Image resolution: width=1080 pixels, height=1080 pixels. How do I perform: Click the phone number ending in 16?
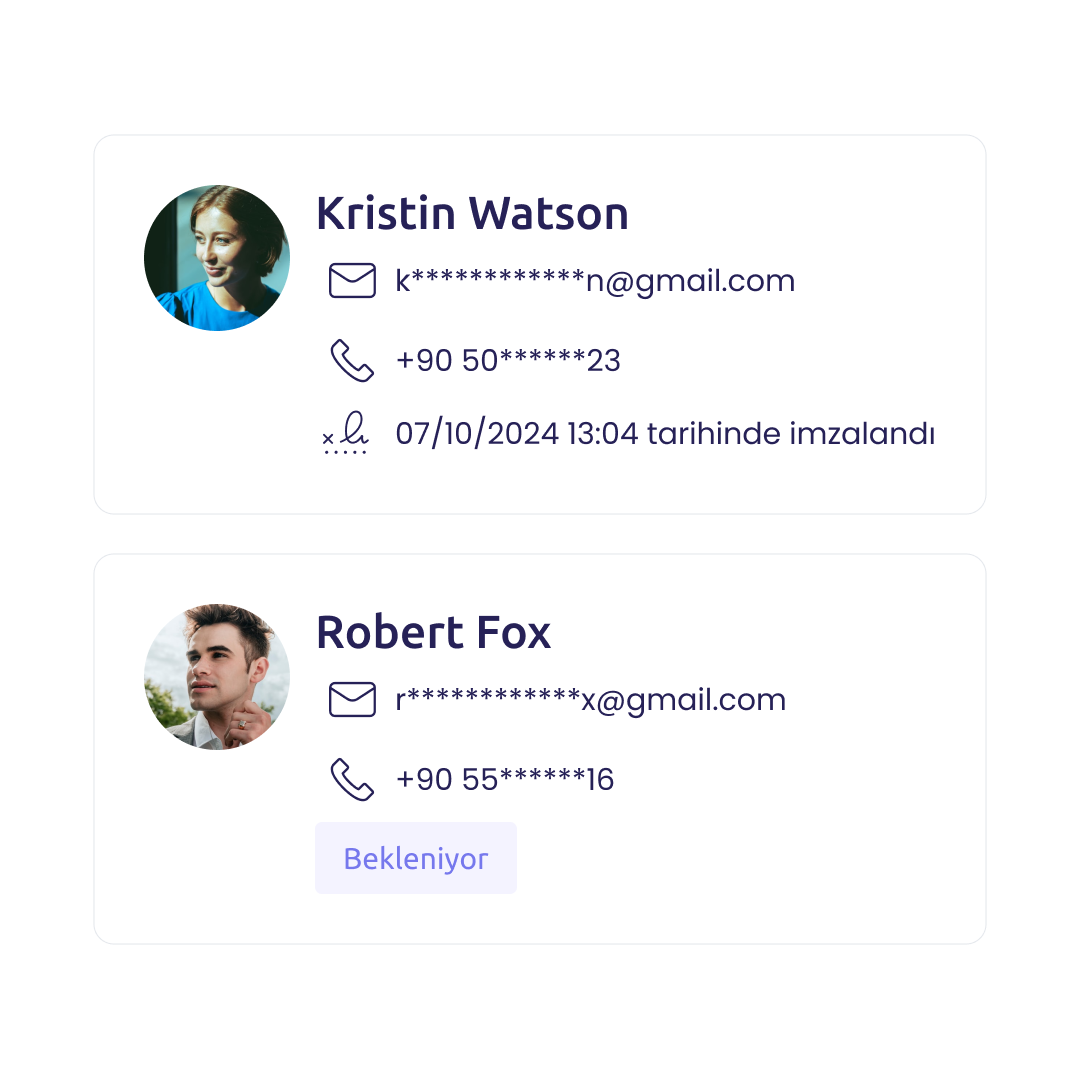[x=505, y=779]
